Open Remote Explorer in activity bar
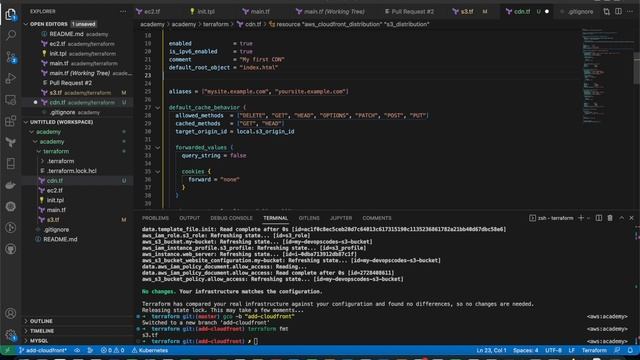Viewport: 640px width, 360px height. pyautogui.click(x=11, y=100)
